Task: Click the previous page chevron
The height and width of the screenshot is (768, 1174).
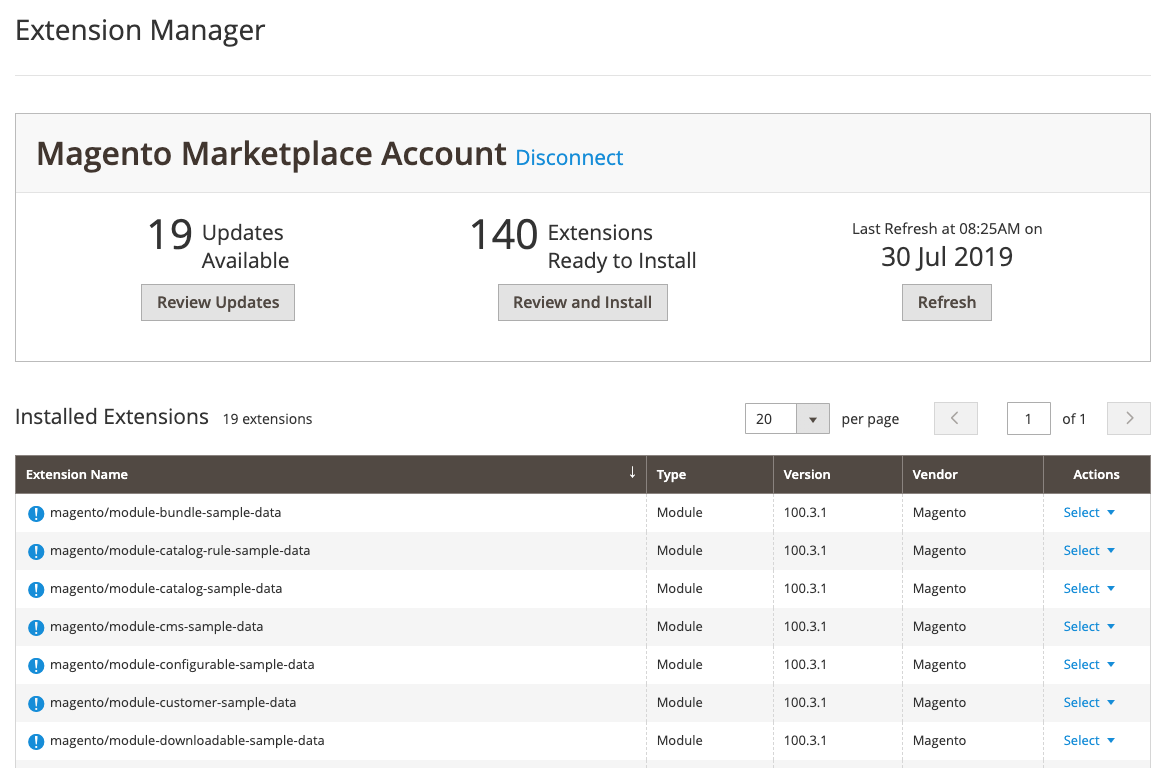Action: pyautogui.click(x=955, y=418)
